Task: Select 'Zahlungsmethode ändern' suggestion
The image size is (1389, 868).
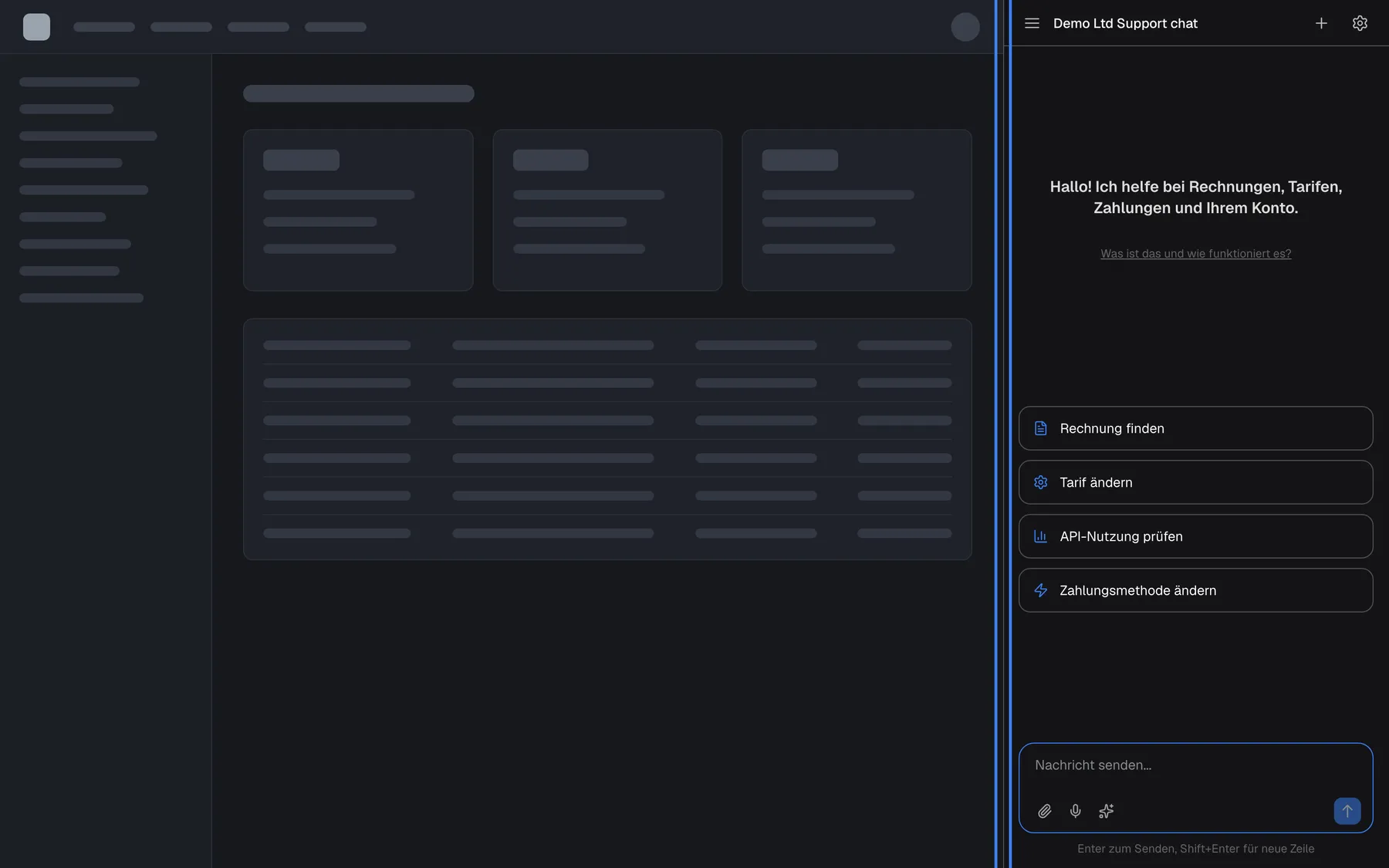Action: click(1195, 590)
